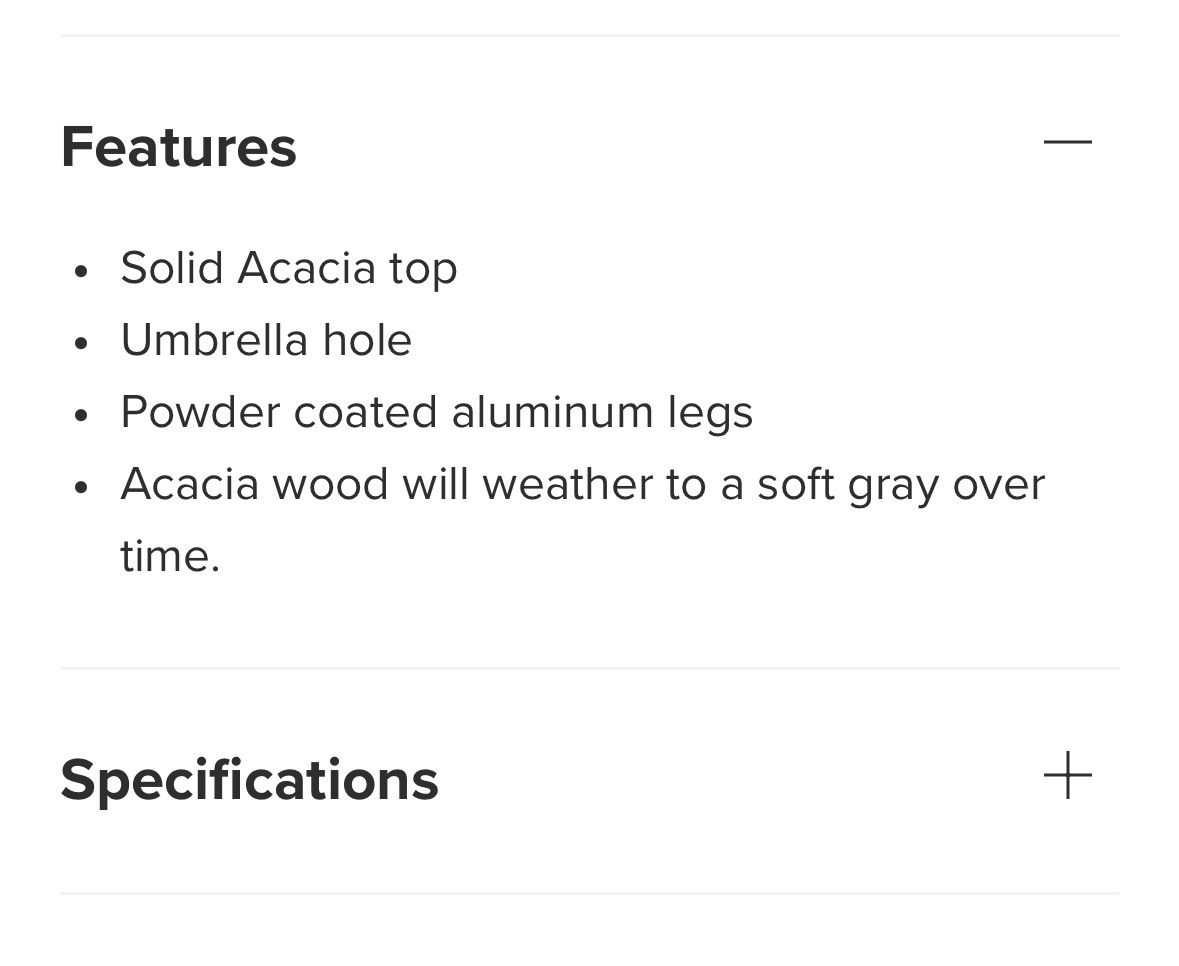Click "Acacia wood will weather" line

click(x=582, y=485)
